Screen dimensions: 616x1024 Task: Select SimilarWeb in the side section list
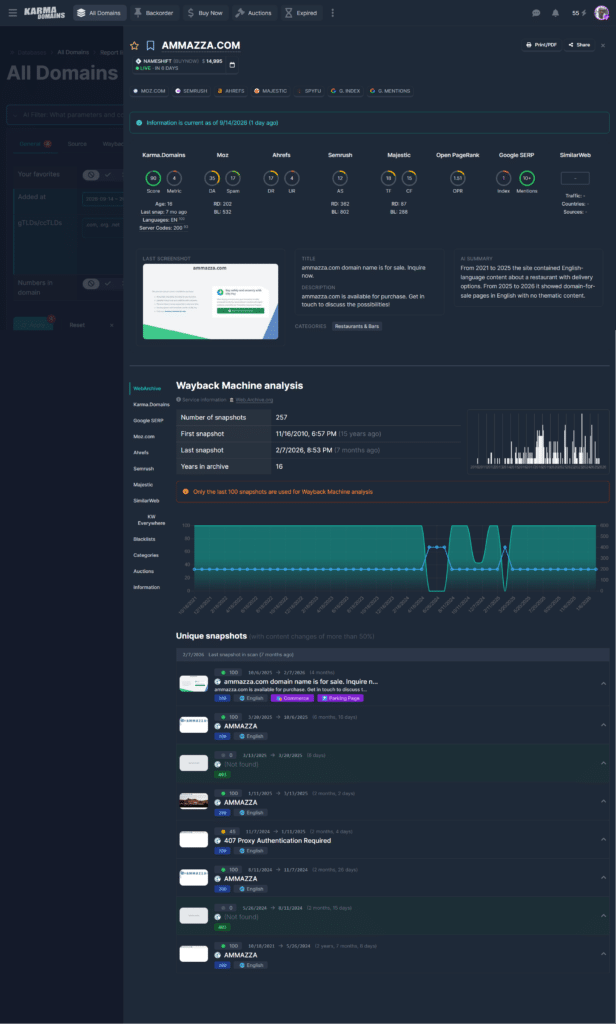(x=146, y=501)
